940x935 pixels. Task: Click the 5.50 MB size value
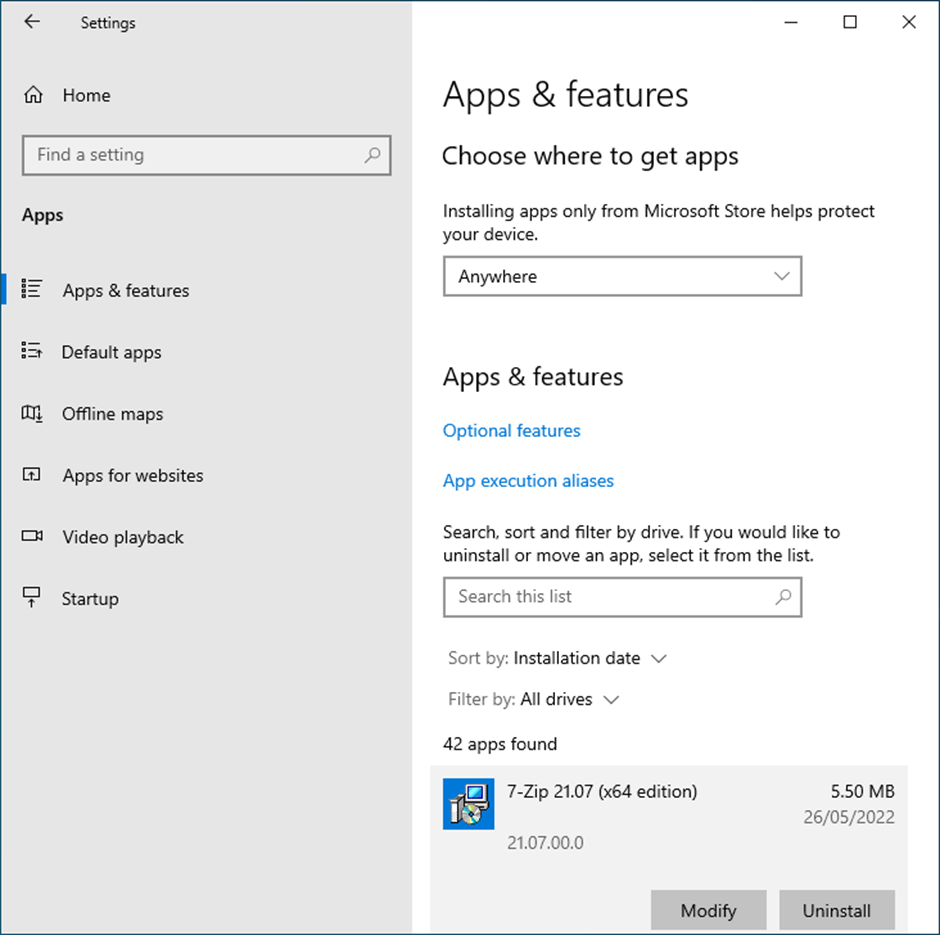[862, 791]
